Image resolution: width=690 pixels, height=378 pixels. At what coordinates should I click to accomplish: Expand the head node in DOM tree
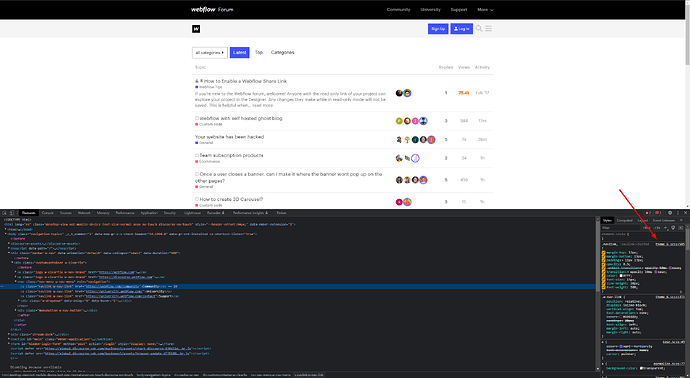pos(6,229)
